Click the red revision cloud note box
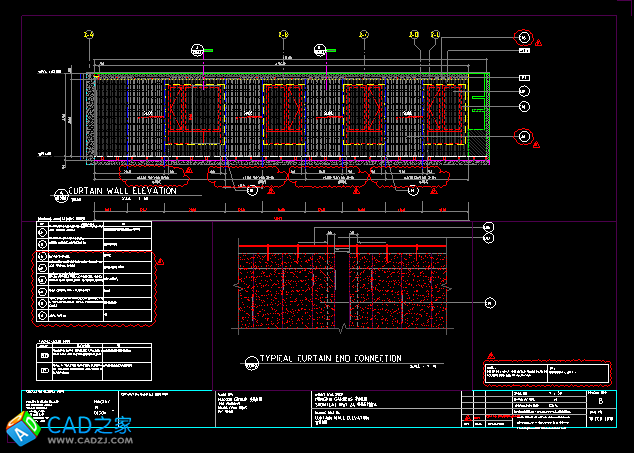This screenshot has height=453, width=634. pos(546,372)
